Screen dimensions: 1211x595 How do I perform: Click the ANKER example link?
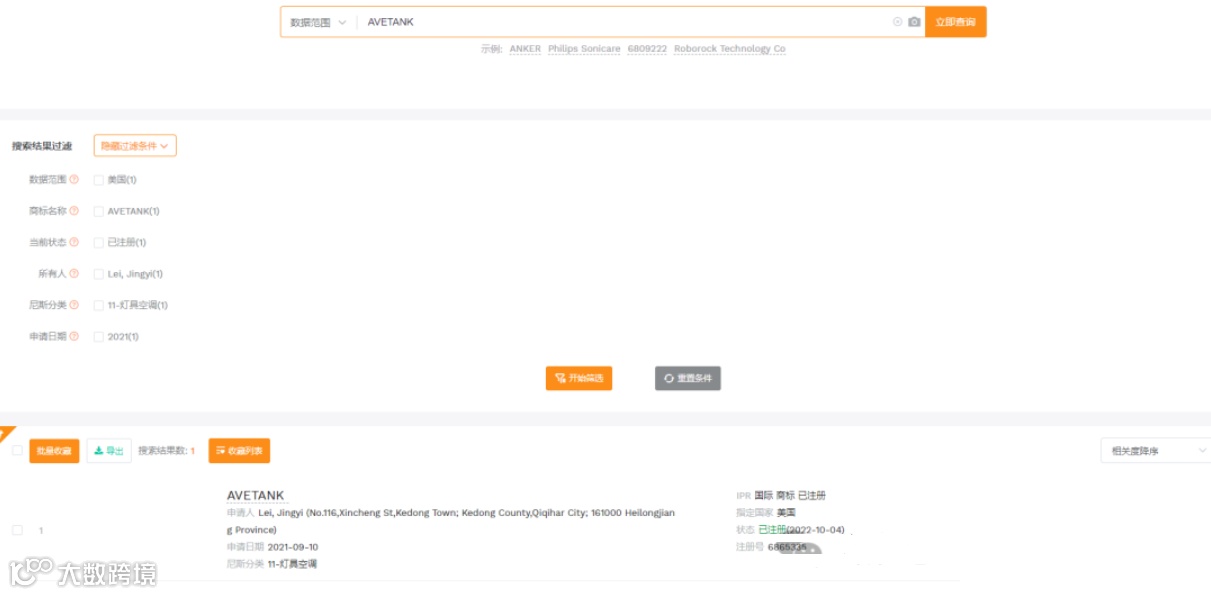[525, 49]
